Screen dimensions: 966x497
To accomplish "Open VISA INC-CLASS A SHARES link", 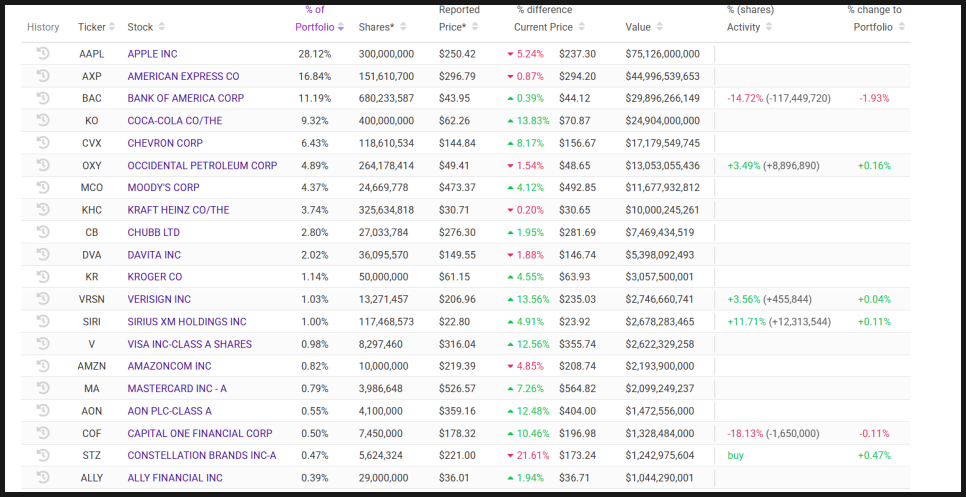I will [x=190, y=344].
